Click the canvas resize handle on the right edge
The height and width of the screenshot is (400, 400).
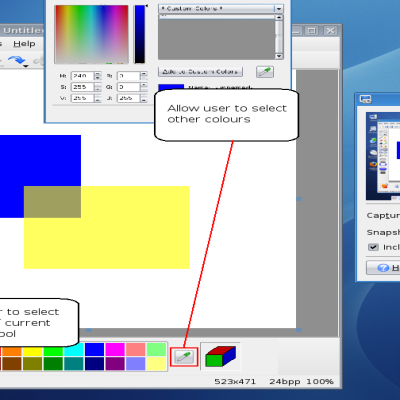pos(299,199)
